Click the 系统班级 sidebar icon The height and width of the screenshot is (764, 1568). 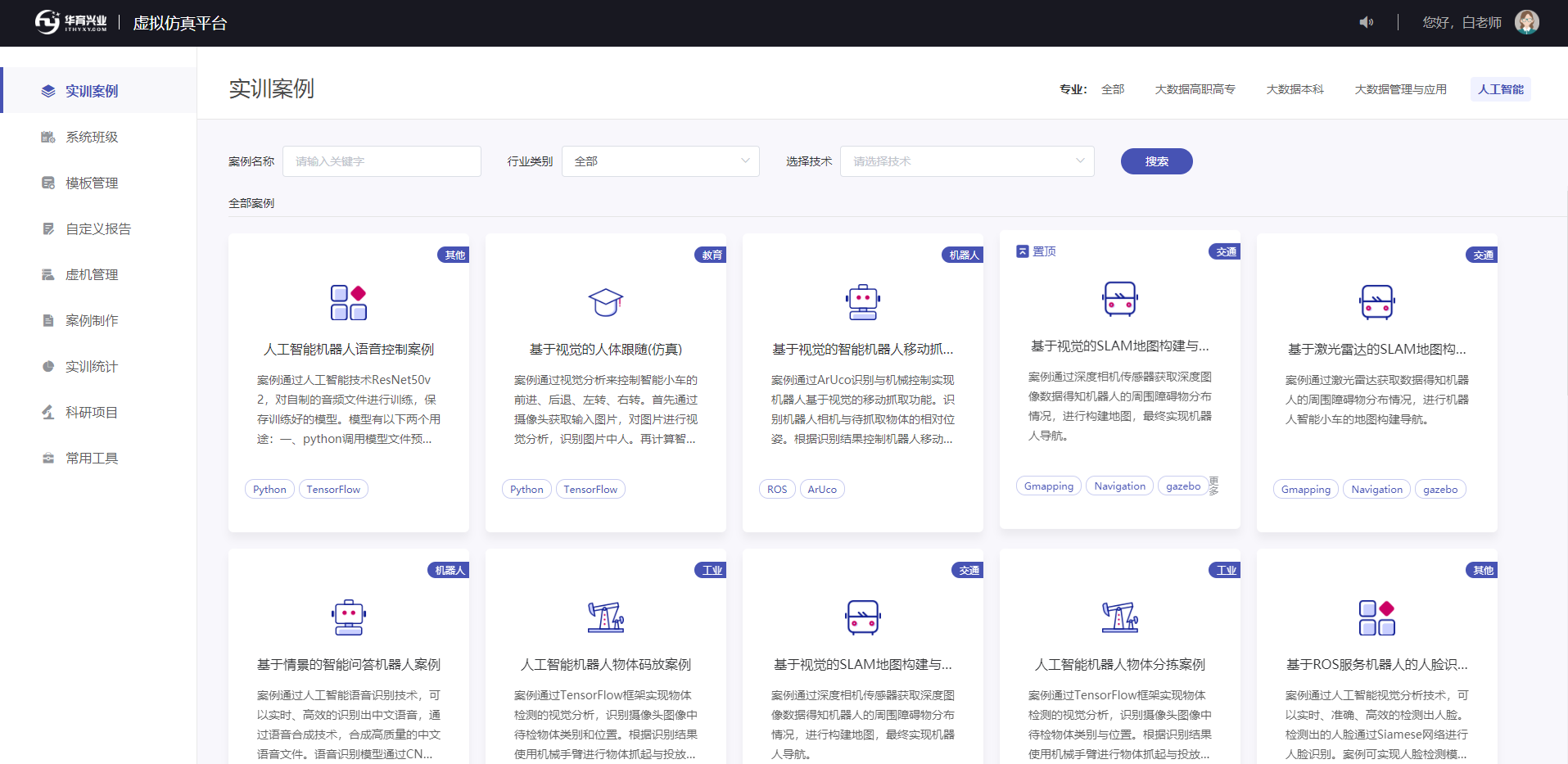[x=48, y=137]
